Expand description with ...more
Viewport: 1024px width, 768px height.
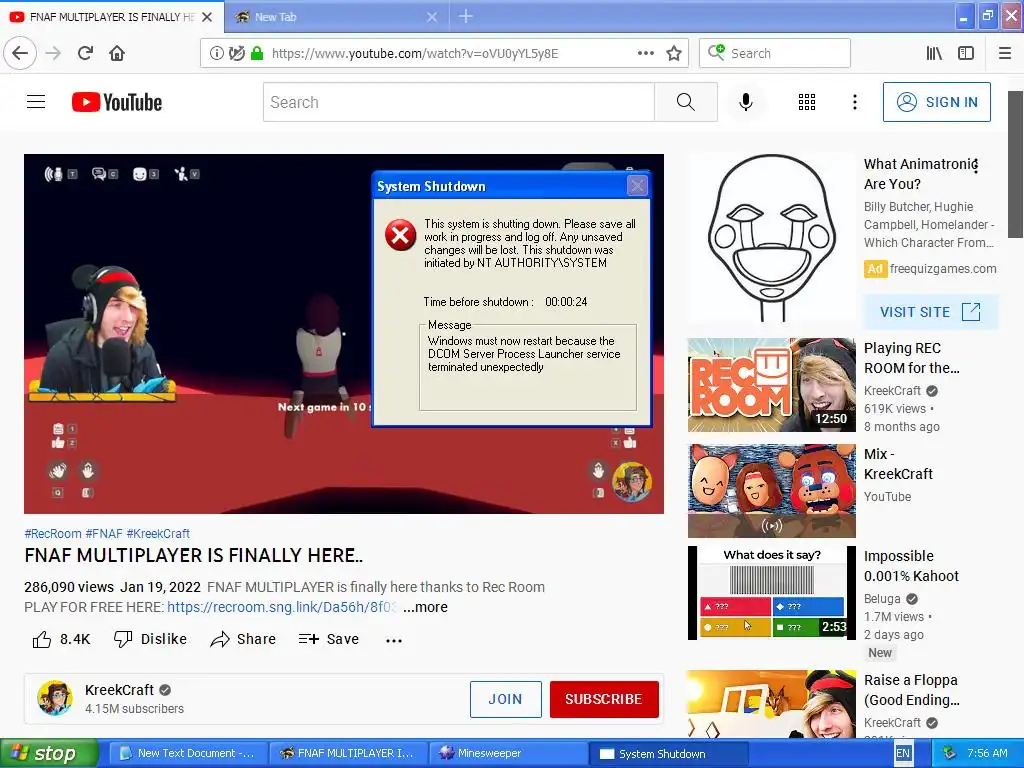[425, 607]
